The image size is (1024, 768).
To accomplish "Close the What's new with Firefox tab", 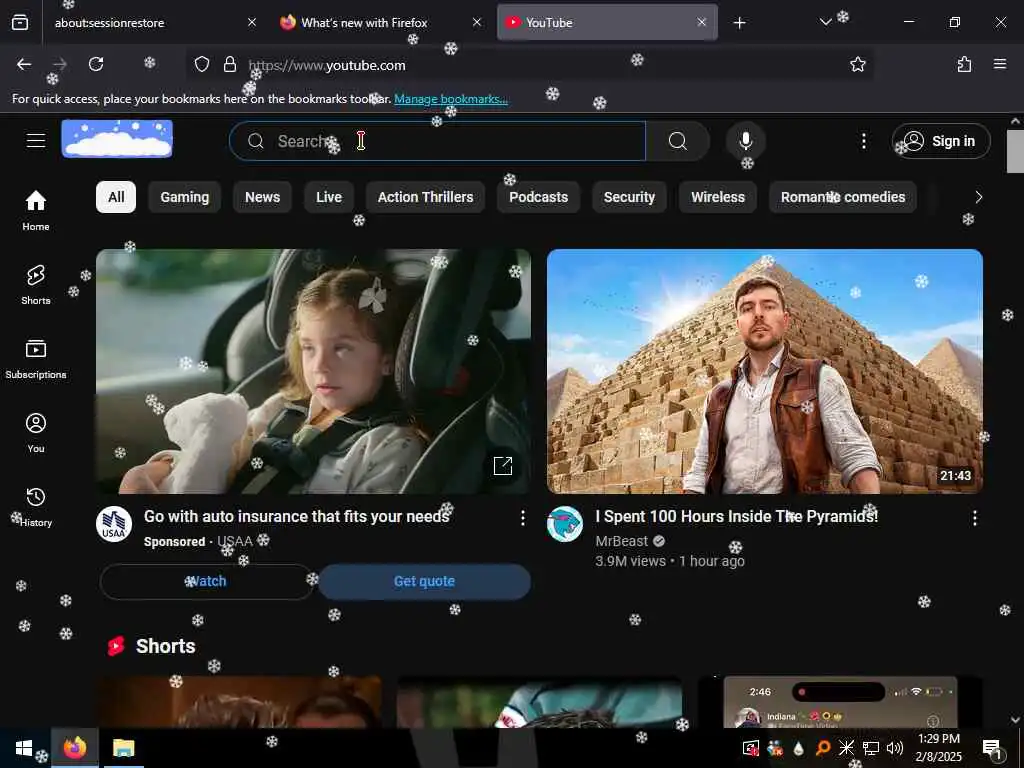I will tap(477, 22).
